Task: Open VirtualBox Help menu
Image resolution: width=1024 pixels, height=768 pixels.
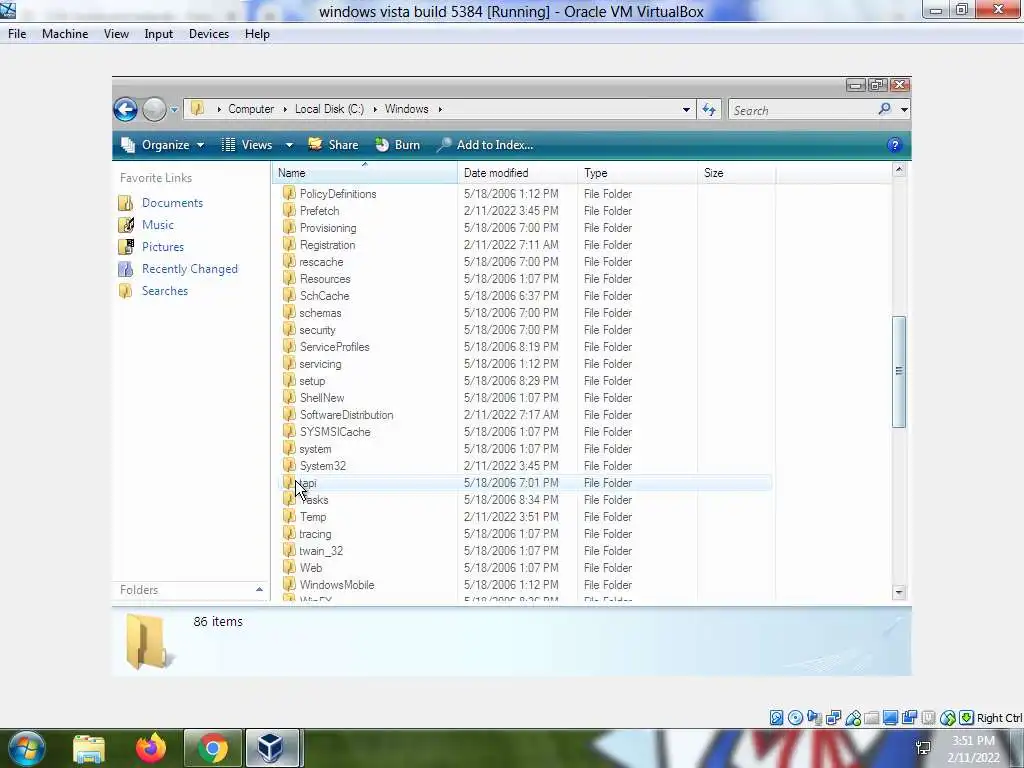Action: 257,34
